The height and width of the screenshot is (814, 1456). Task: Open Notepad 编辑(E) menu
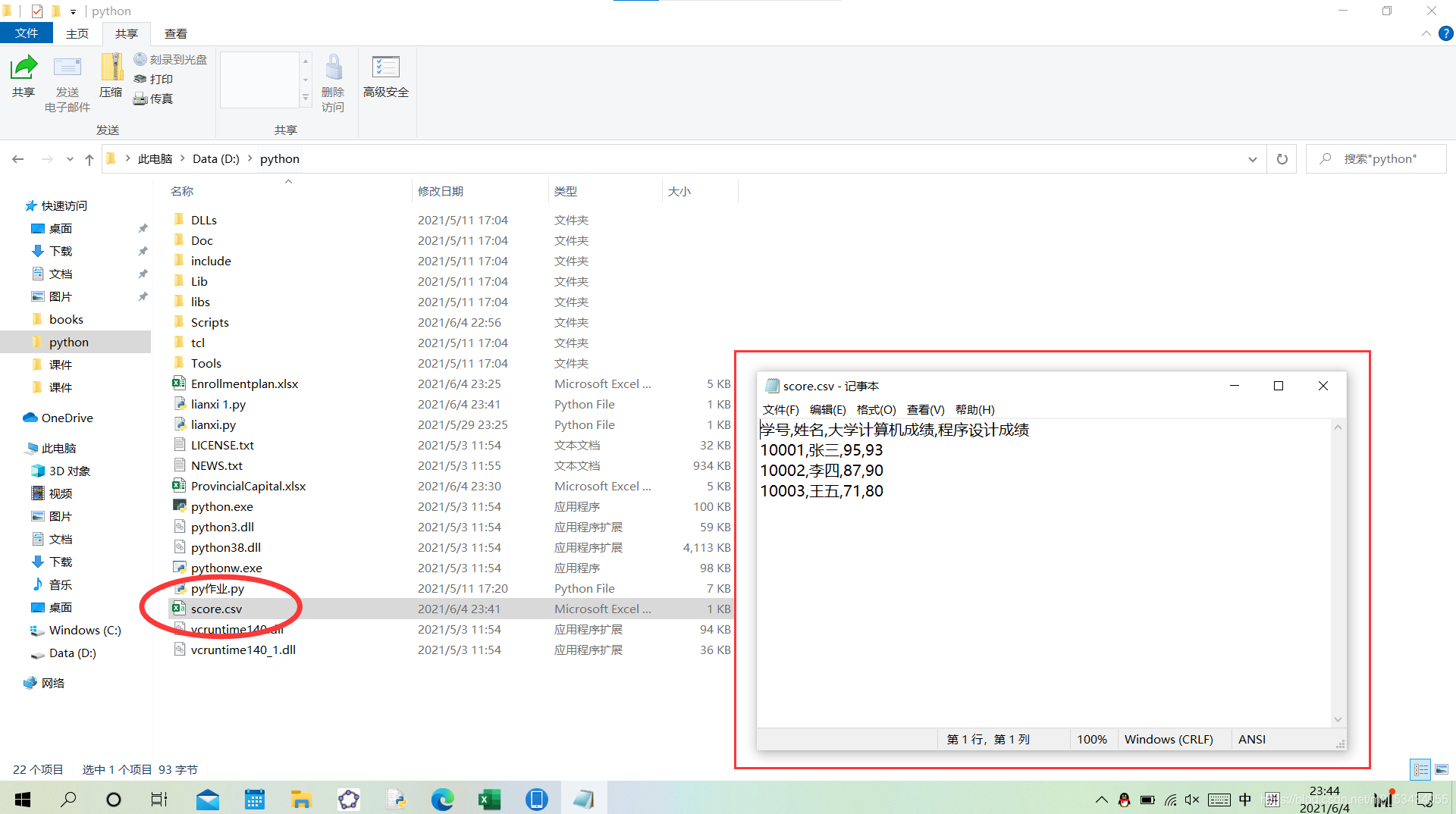pos(828,410)
